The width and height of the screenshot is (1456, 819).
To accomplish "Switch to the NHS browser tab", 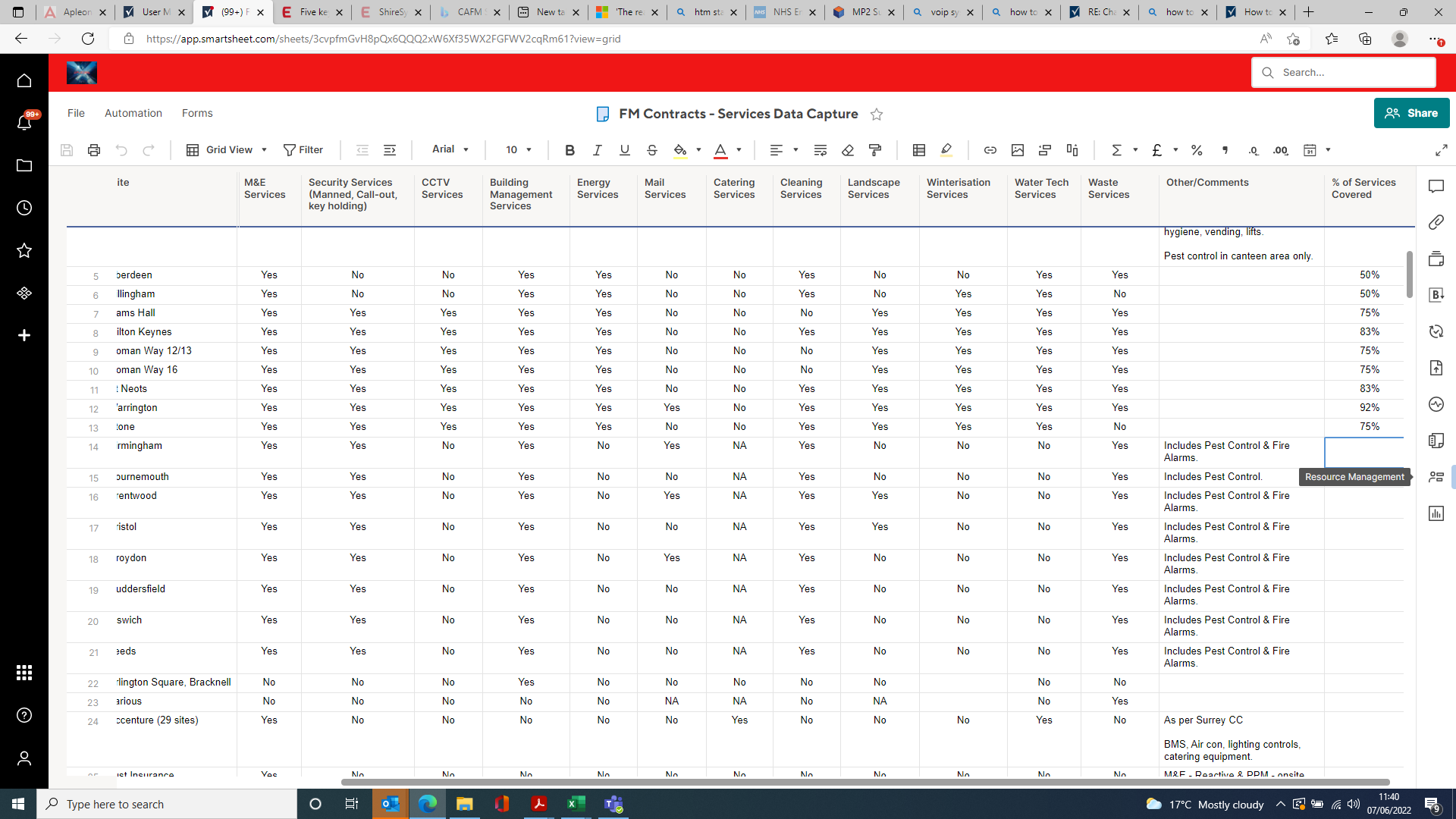I will [785, 12].
